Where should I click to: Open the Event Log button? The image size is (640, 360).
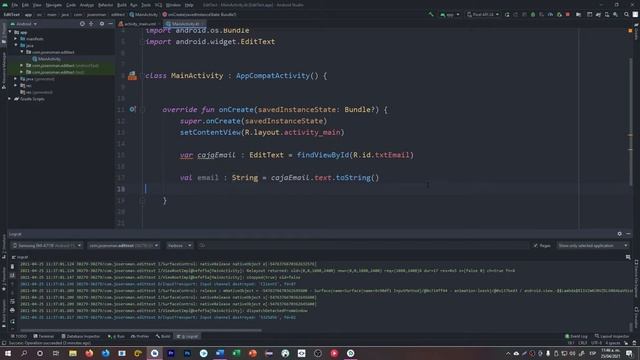pos(576,336)
